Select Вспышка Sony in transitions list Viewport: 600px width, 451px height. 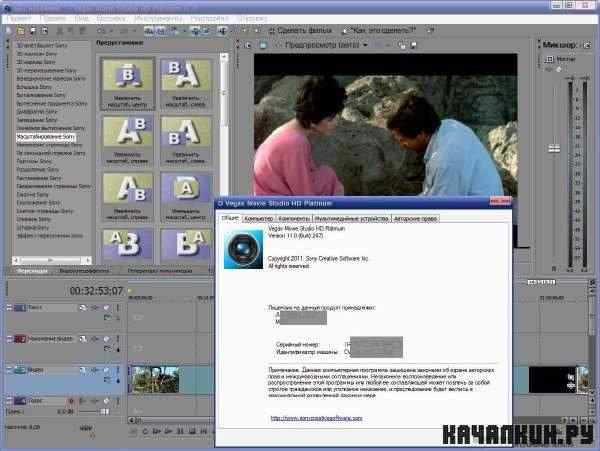click(34, 87)
